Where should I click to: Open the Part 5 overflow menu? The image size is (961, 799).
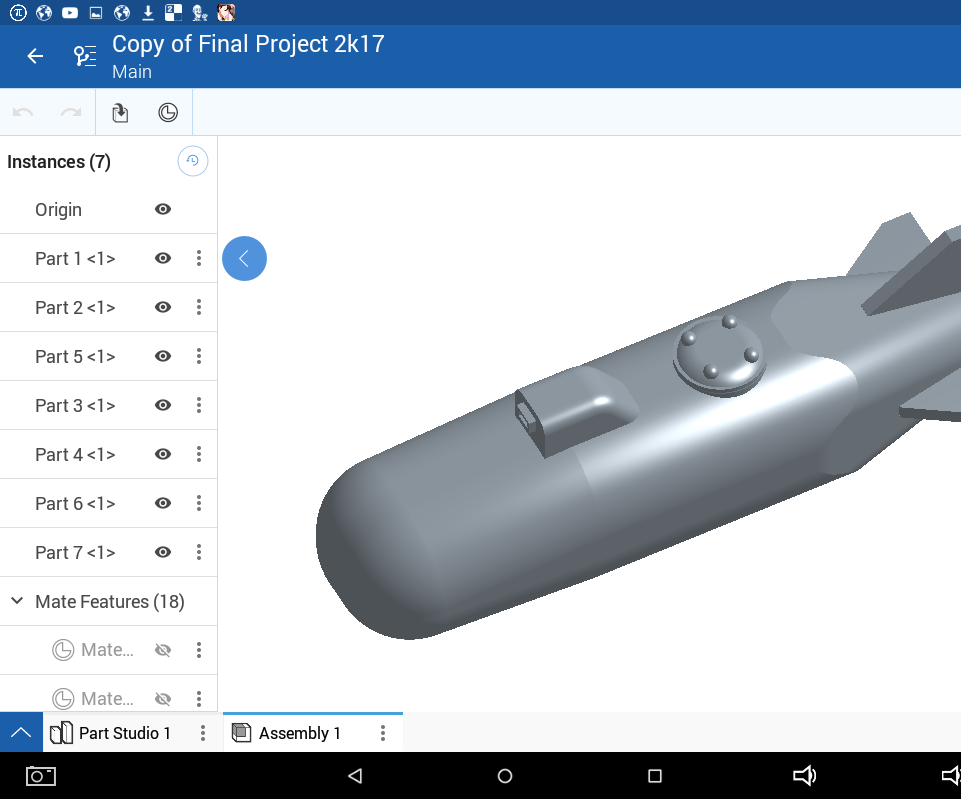click(x=198, y=356)
